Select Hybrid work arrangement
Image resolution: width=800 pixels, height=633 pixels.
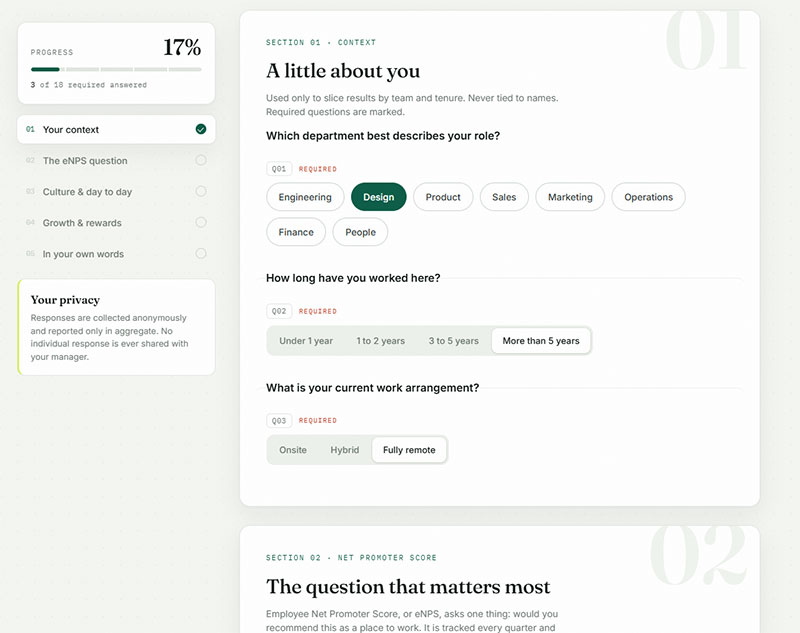click(x=344, y=450)
